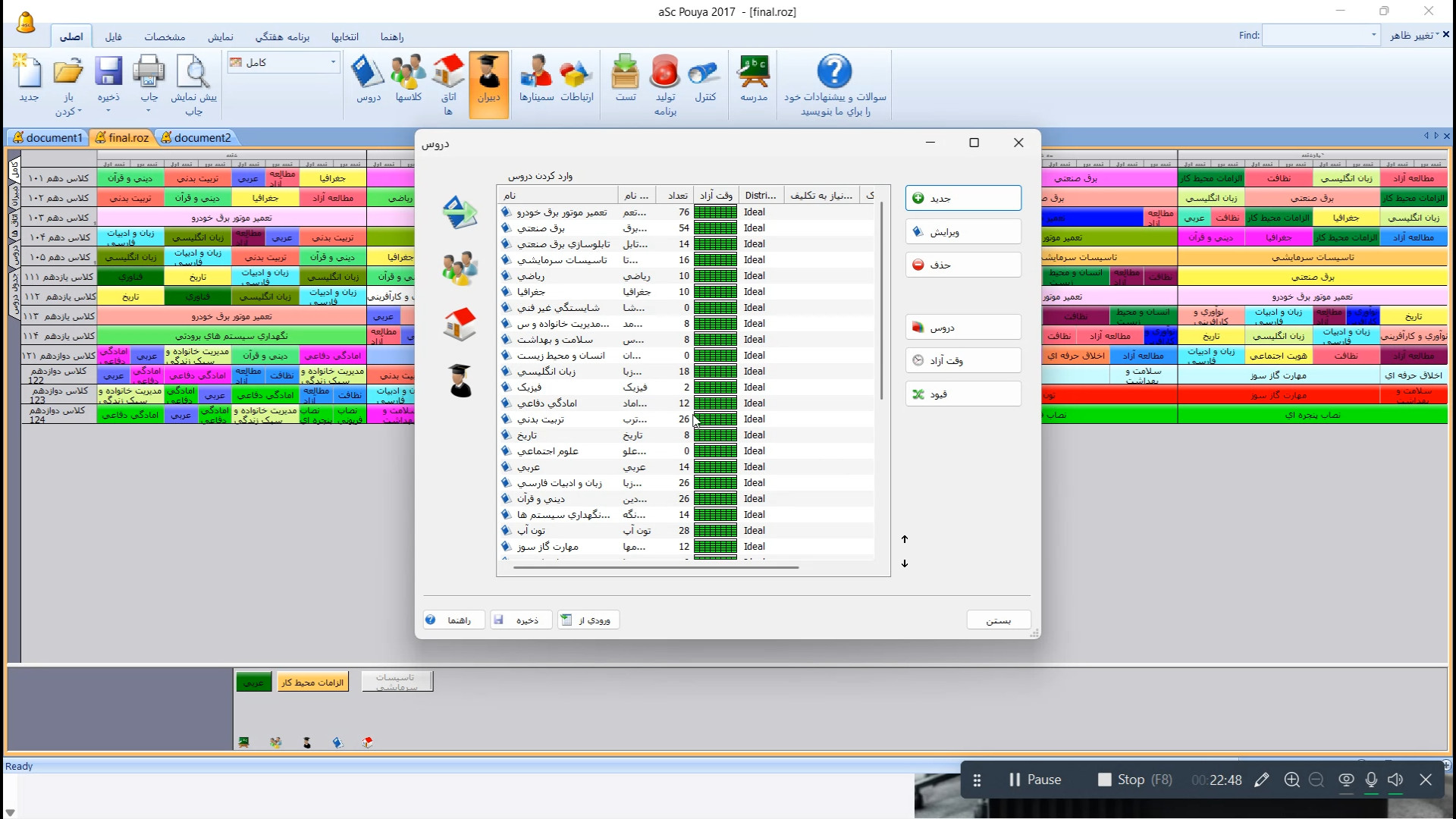This screenshot has height=819, width=1456.
Task: Toggle the recorder microphone icon
Action: click(1371, 780)
